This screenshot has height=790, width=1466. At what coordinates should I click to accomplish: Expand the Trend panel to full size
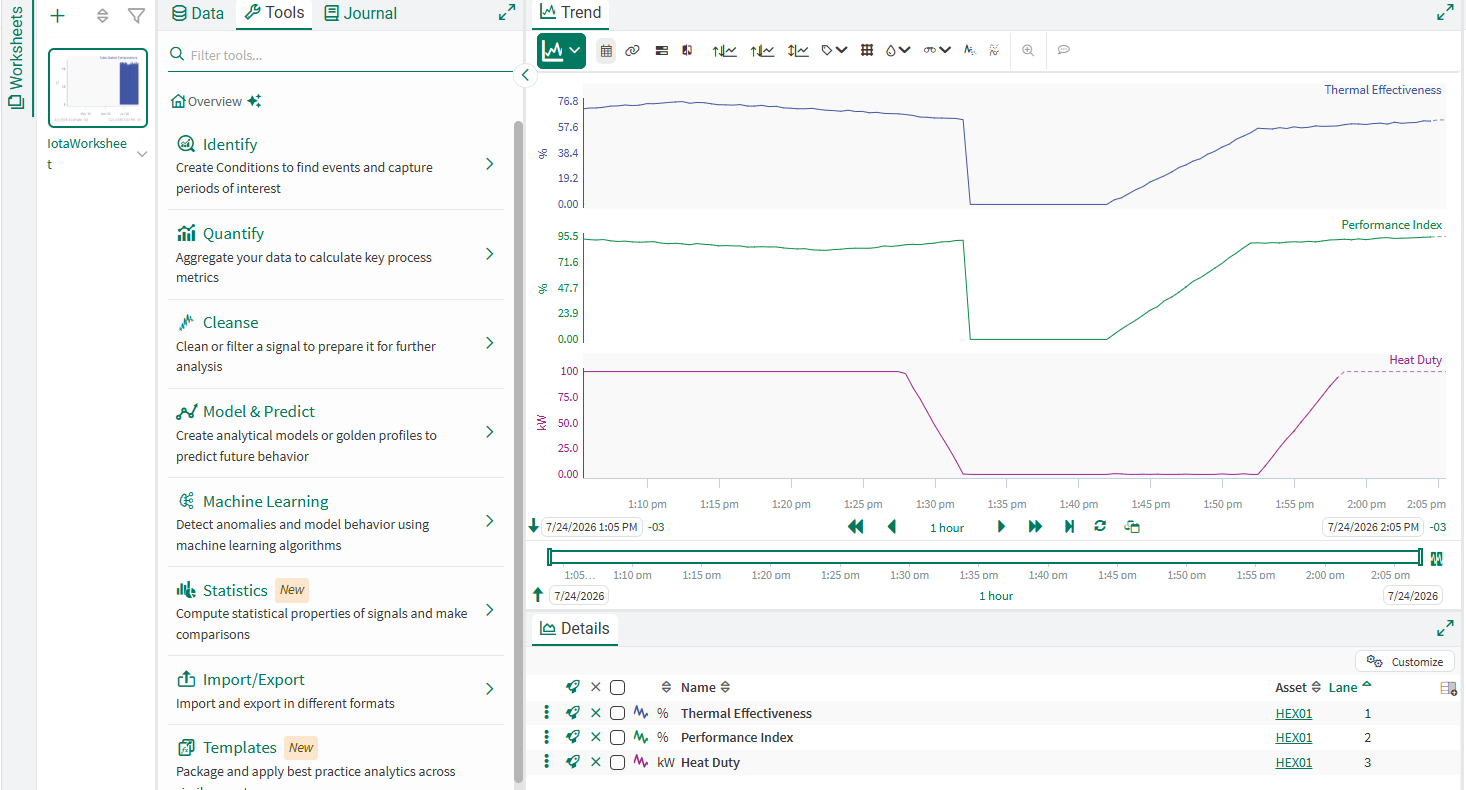[x=1445, y=13]
